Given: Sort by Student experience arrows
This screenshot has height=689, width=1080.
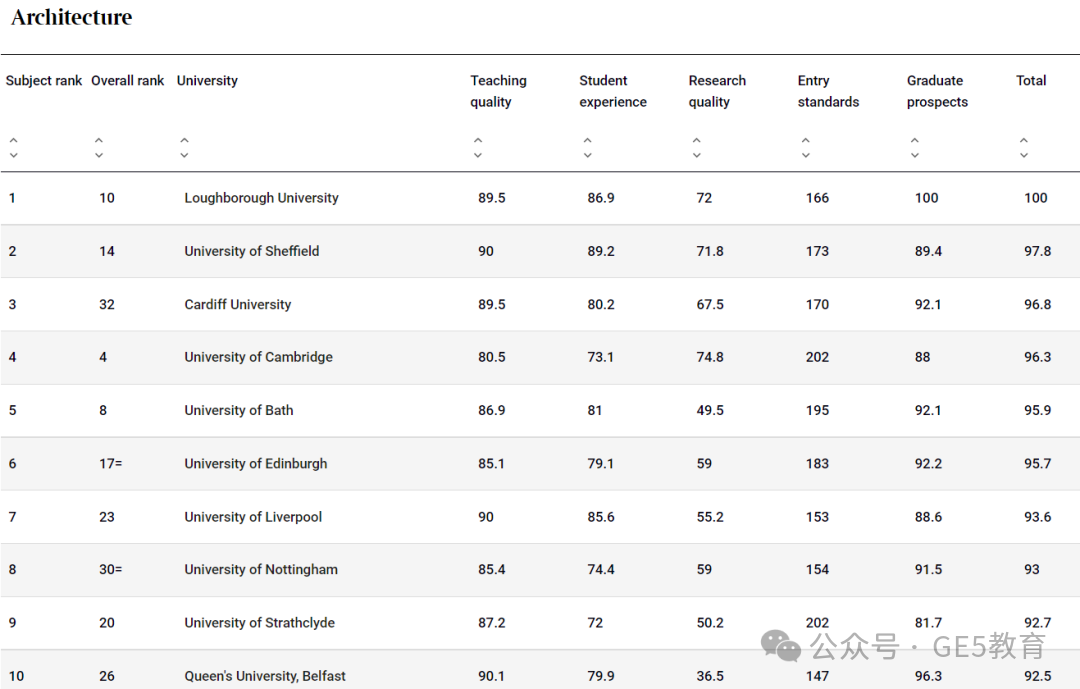Looking at the screenshot, I should click(587, 147).
